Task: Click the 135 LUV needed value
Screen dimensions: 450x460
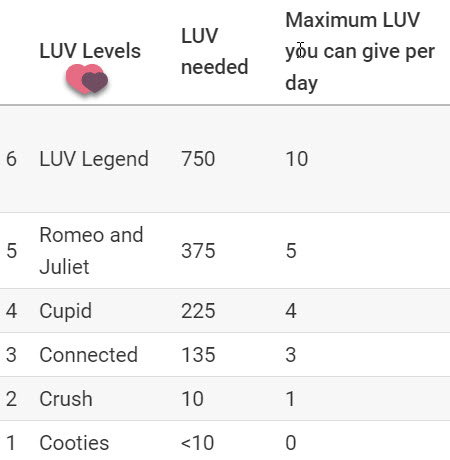Action: pos(198,355)
